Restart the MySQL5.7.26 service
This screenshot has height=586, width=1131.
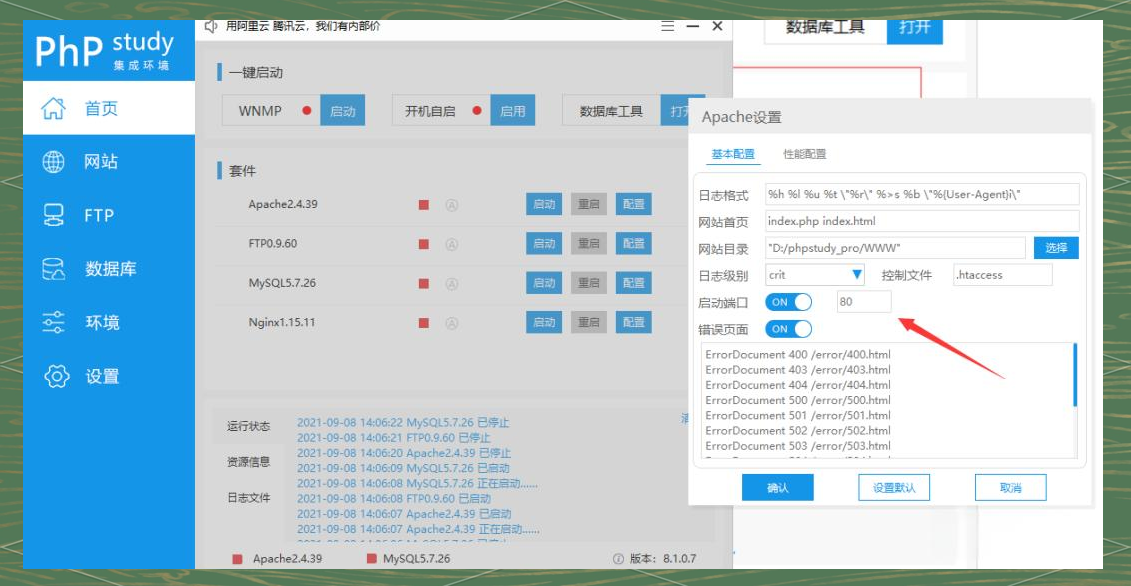point(589,283)
